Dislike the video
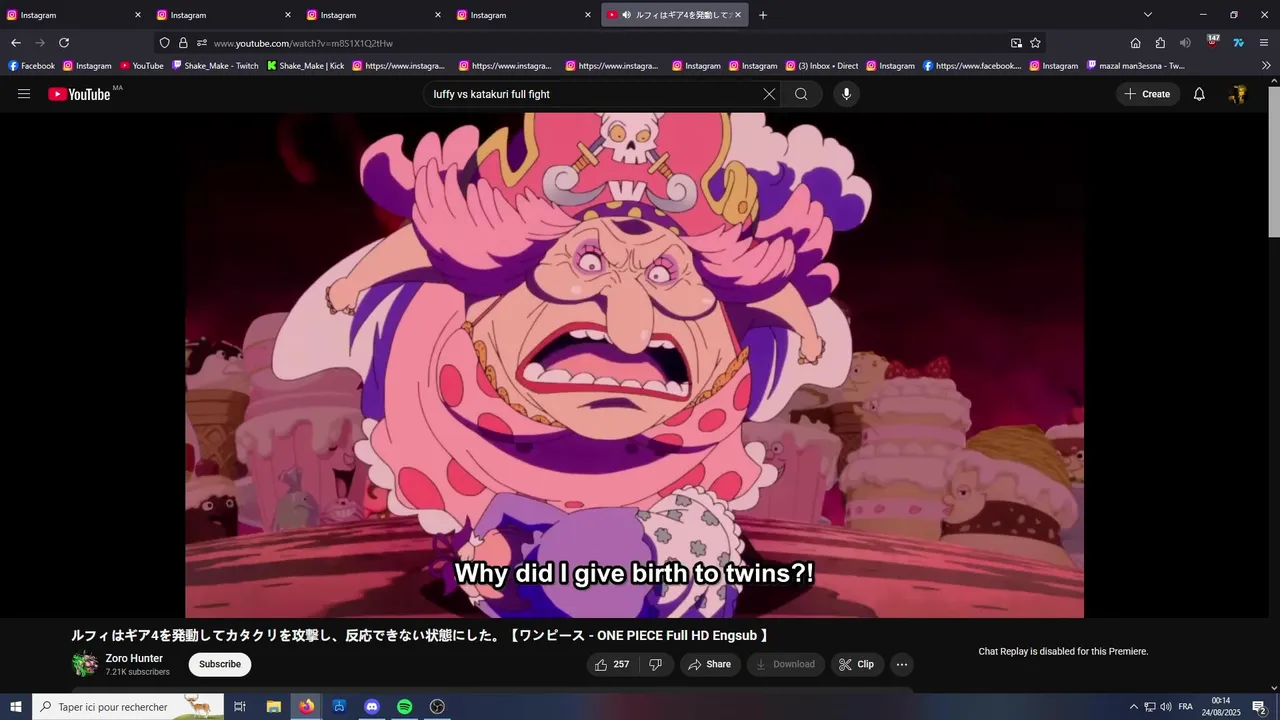This screenshot has width=1280, height=720. (x=656, y=664)
